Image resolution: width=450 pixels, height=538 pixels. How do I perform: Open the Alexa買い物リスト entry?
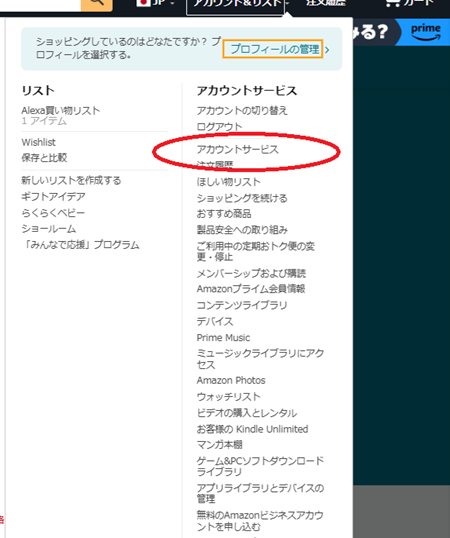click(60, 110)
